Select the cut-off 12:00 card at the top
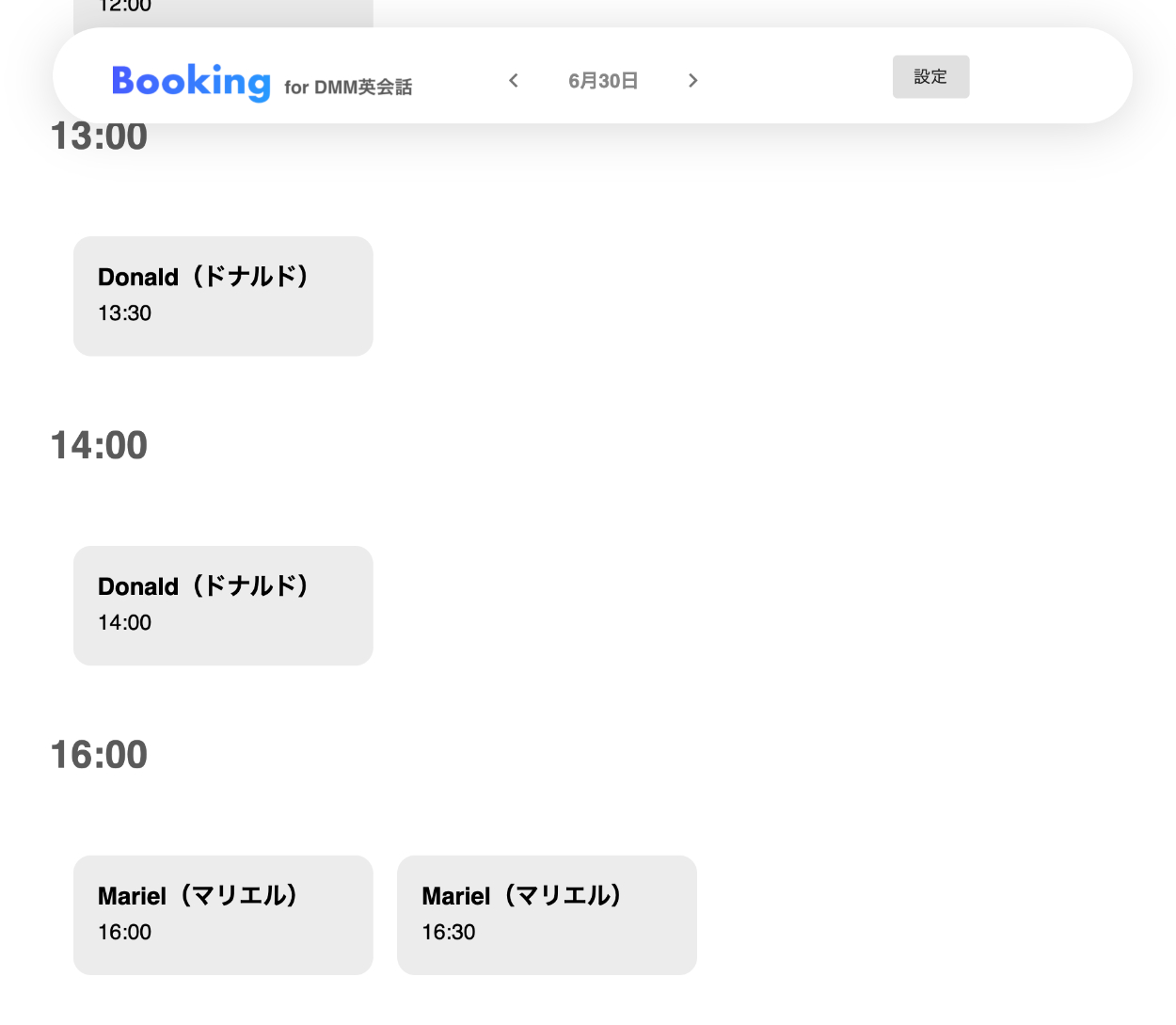 (x=223, y=11)
